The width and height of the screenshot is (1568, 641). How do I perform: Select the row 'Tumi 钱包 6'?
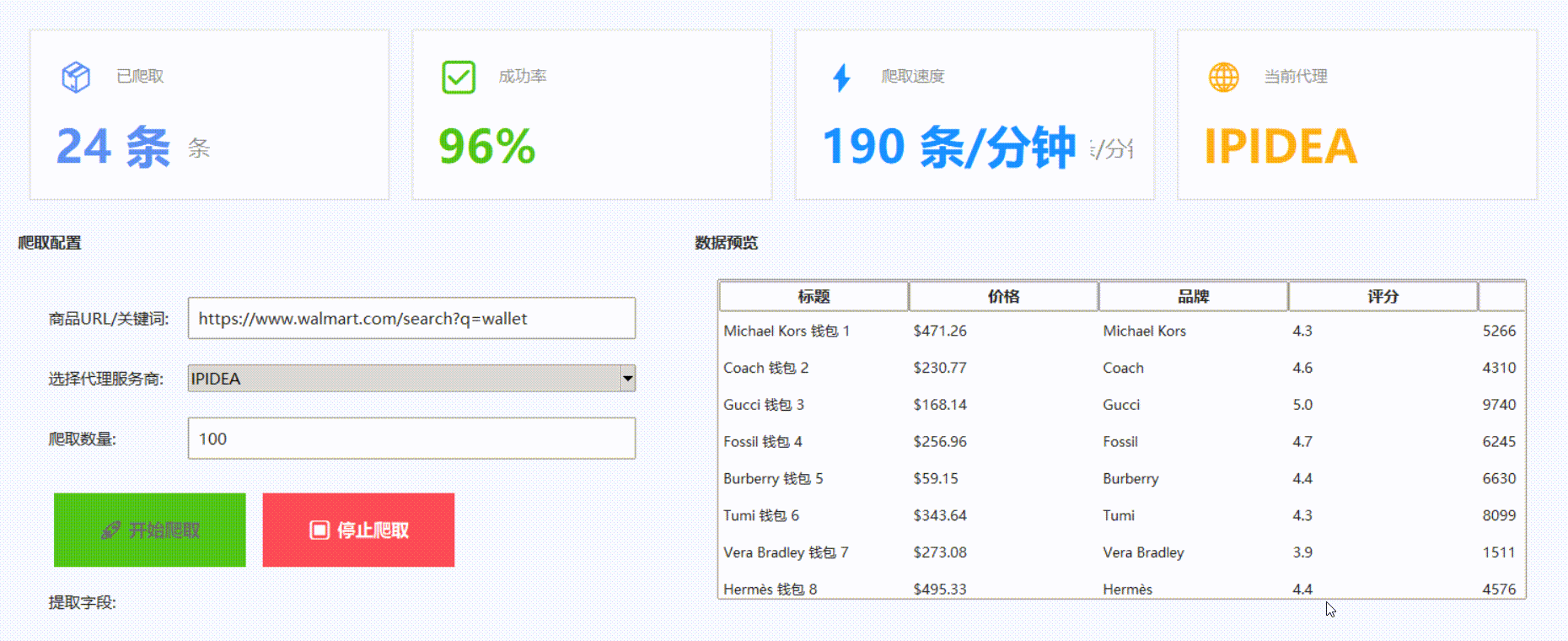[1122, 515]
